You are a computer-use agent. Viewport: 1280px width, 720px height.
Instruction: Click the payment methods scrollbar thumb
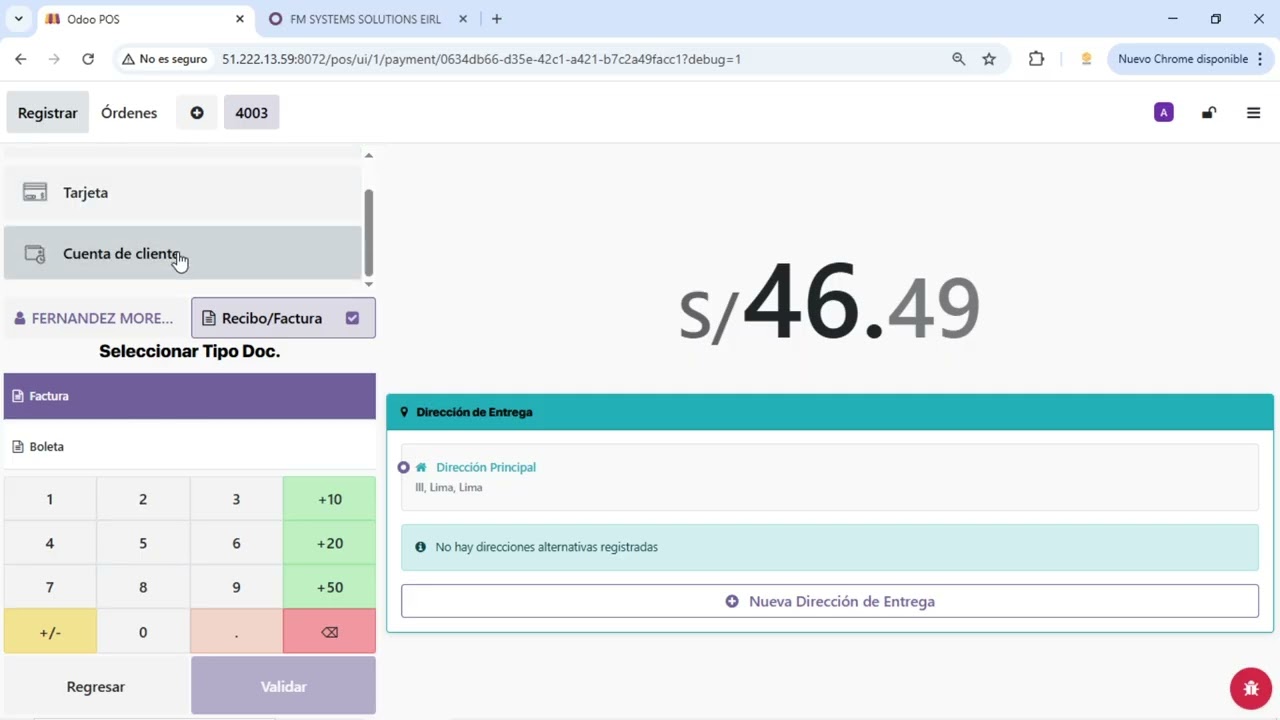[x=368, y=232]
